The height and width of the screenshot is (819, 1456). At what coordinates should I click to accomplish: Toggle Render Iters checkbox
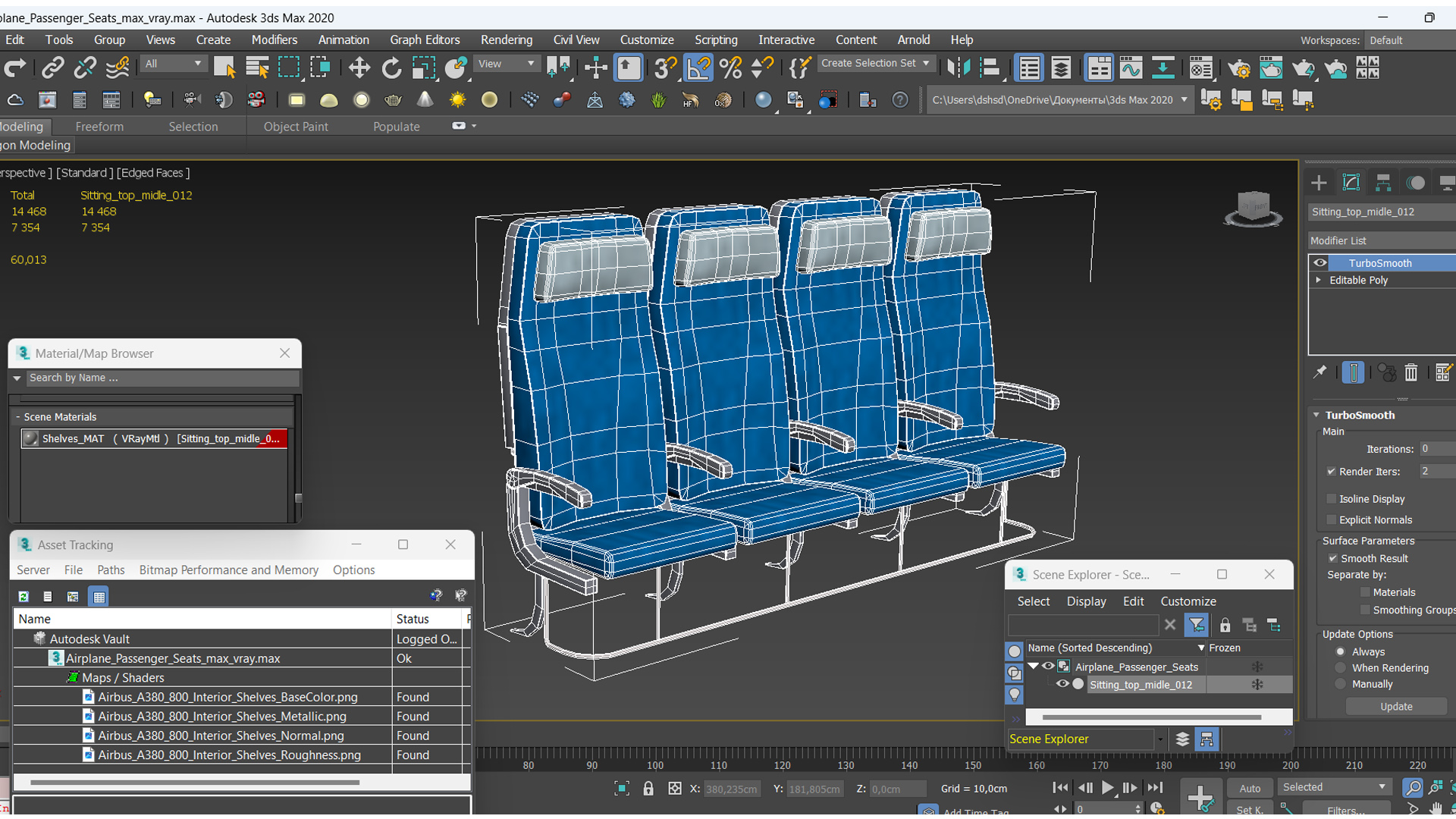pos(1332,472)
